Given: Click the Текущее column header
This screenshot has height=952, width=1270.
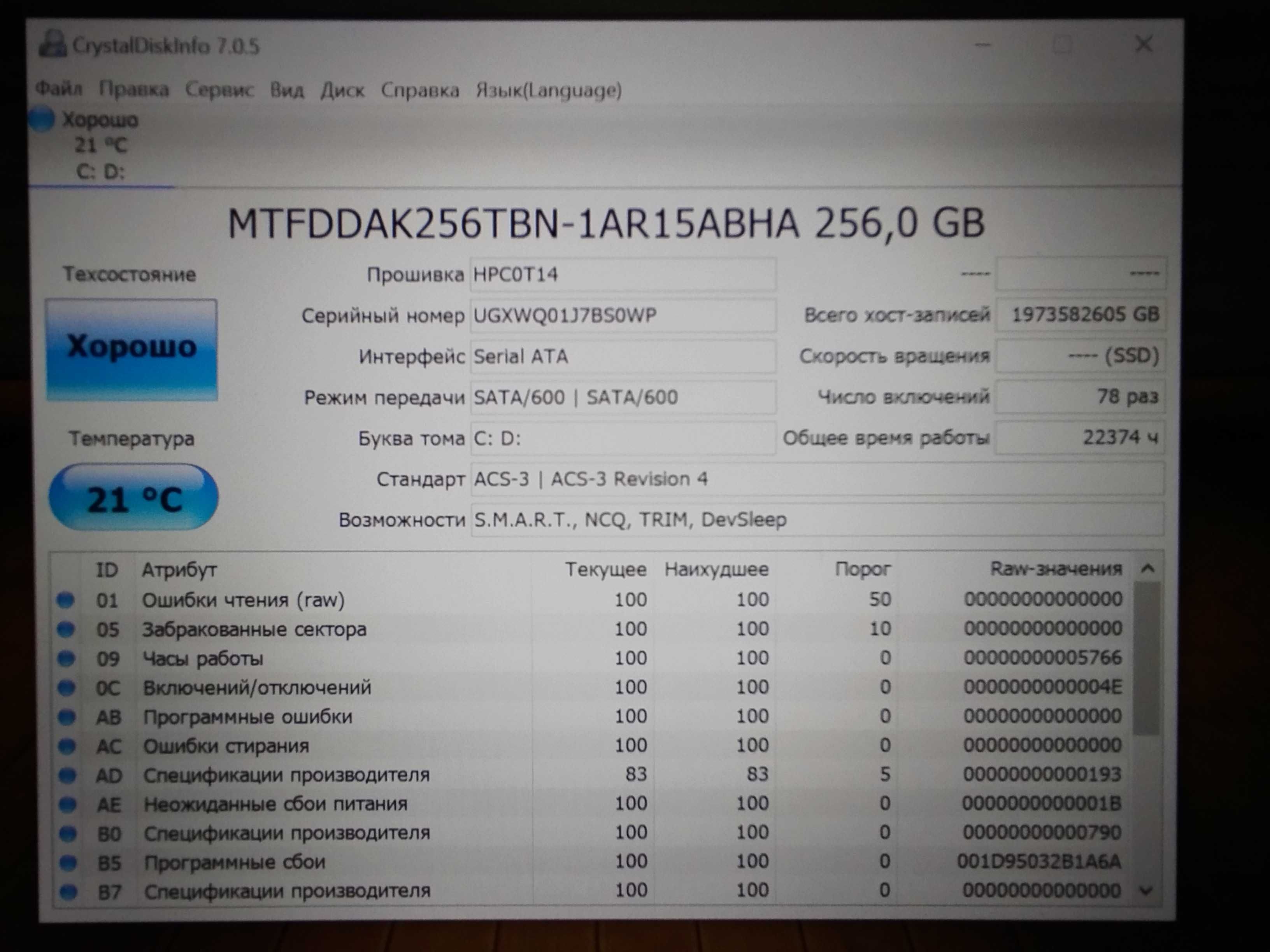Looking at the screenshot, I should [606, 569].
